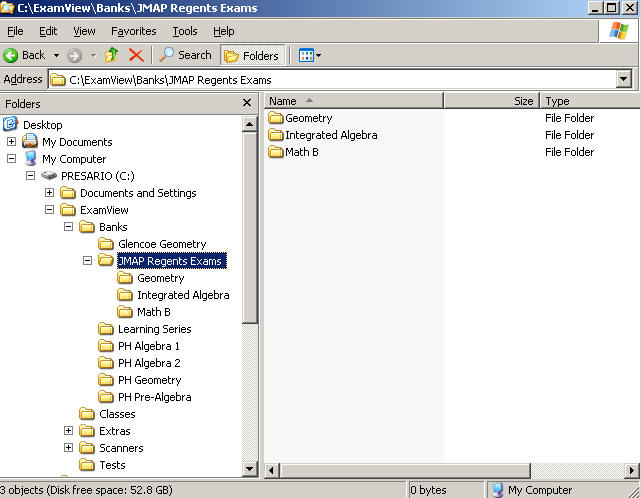Open the File menu
The width and height of the screenshot is (641, 498).
[15, 31]
